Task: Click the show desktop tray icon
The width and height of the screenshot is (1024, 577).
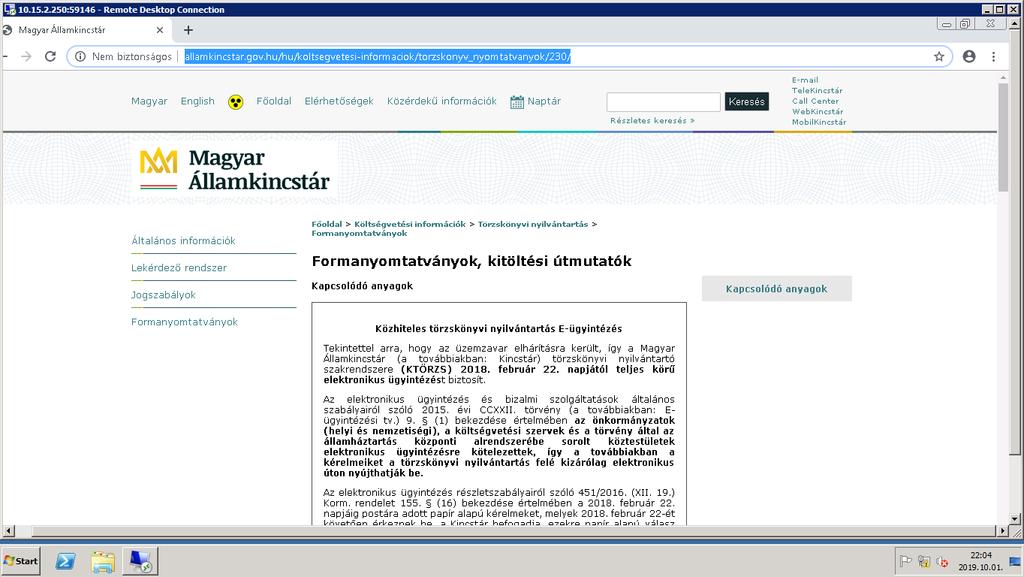Action: click(x=1016, y=561)
